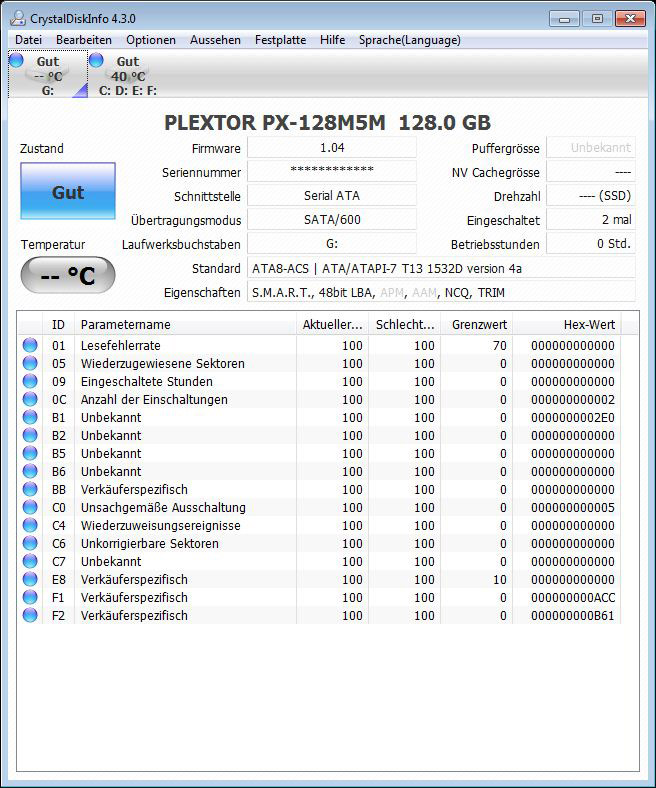Image resolution: width=656 pixels, height=788 pixels.
Task: Click the Betriebsstunden field 0 Std.
Action: 591,244
